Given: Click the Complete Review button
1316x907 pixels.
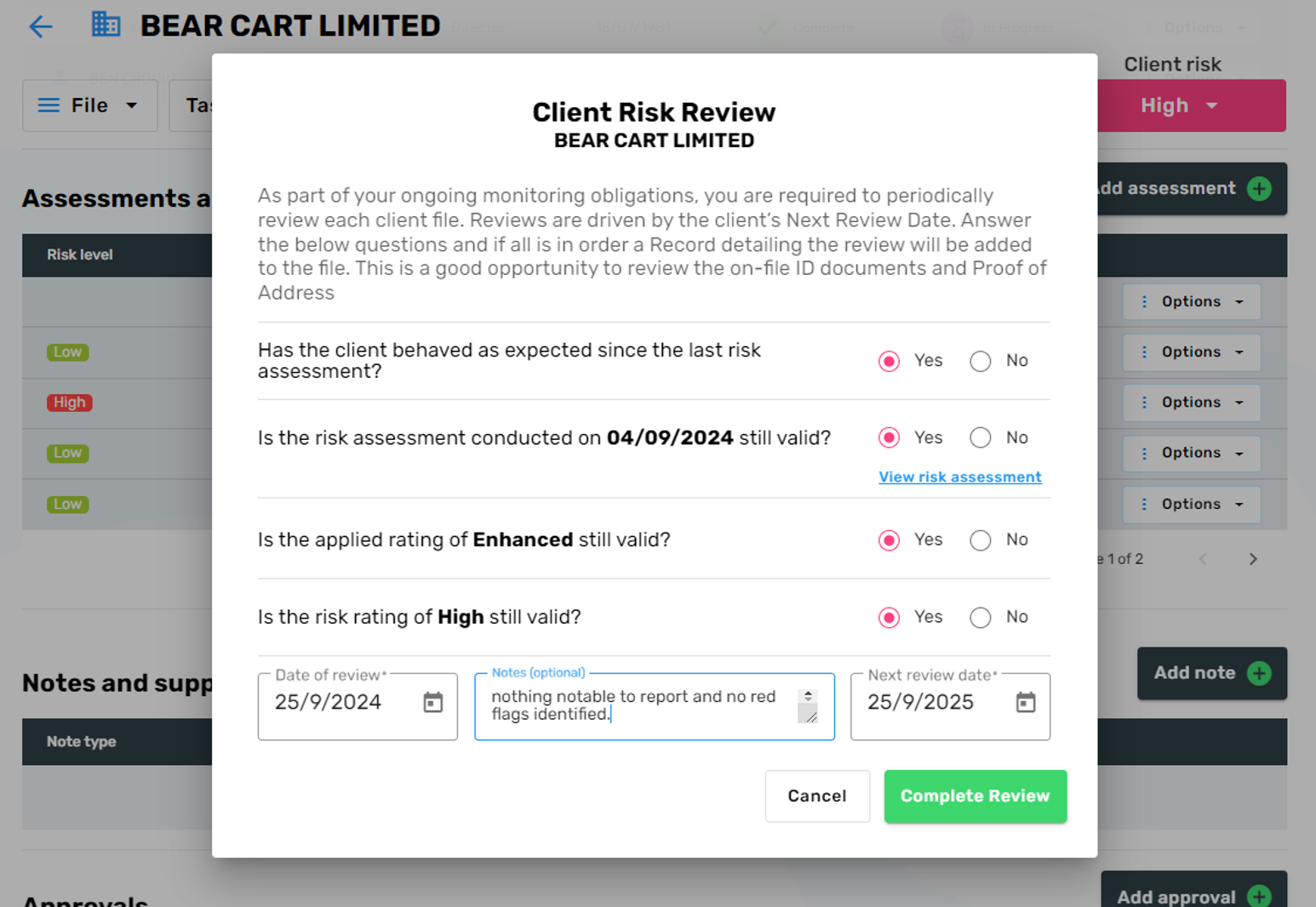Looking at the screenshot, I should [x=975, y=796].
